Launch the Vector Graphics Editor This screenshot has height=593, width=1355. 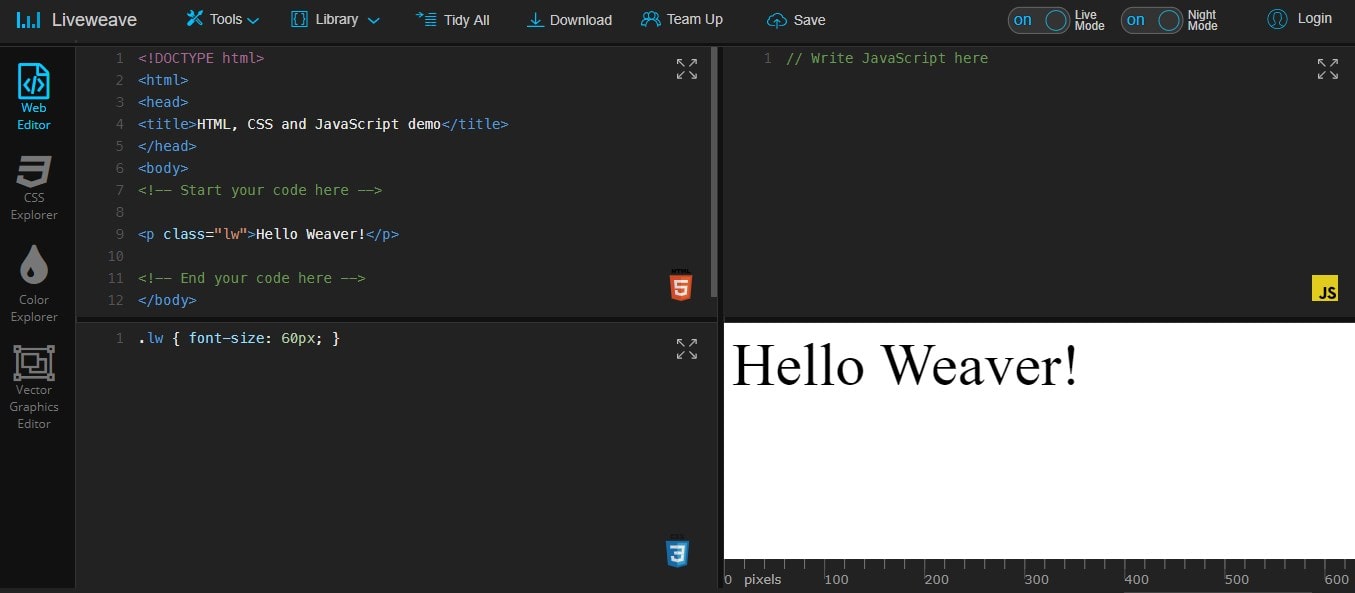click(33, 385)
